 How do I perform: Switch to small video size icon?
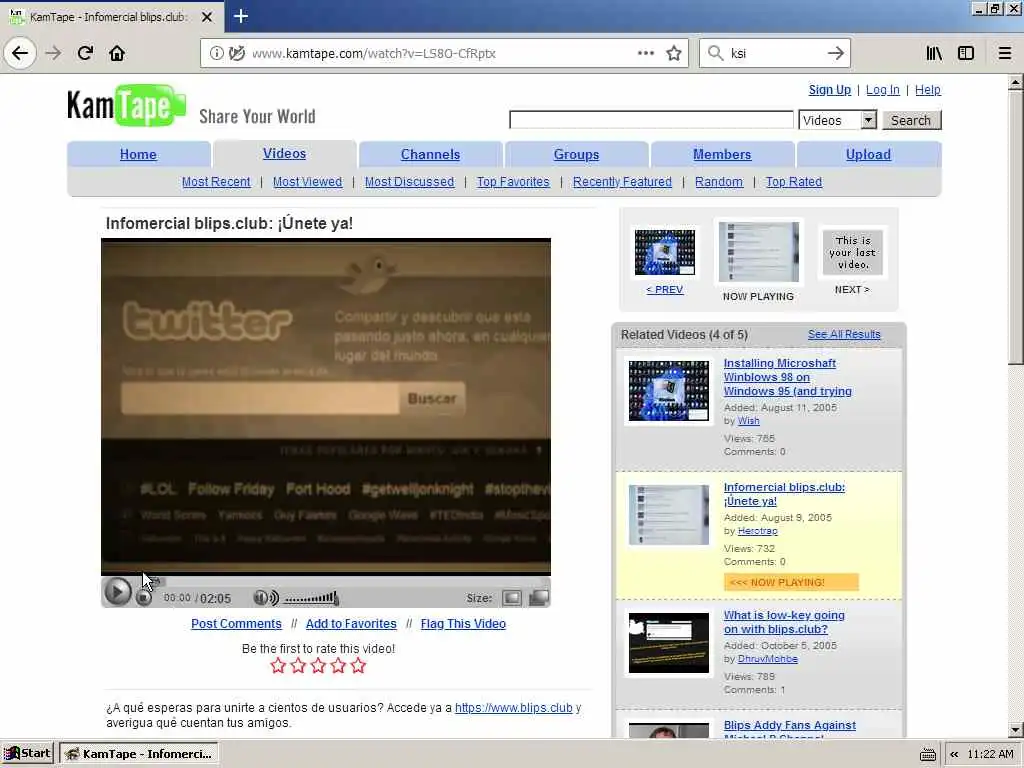pyautogui.click(x=512, y=598)
